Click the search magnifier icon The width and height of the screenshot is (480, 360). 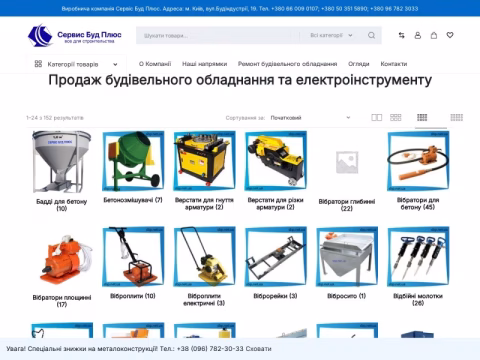click(x=371, y=35)
